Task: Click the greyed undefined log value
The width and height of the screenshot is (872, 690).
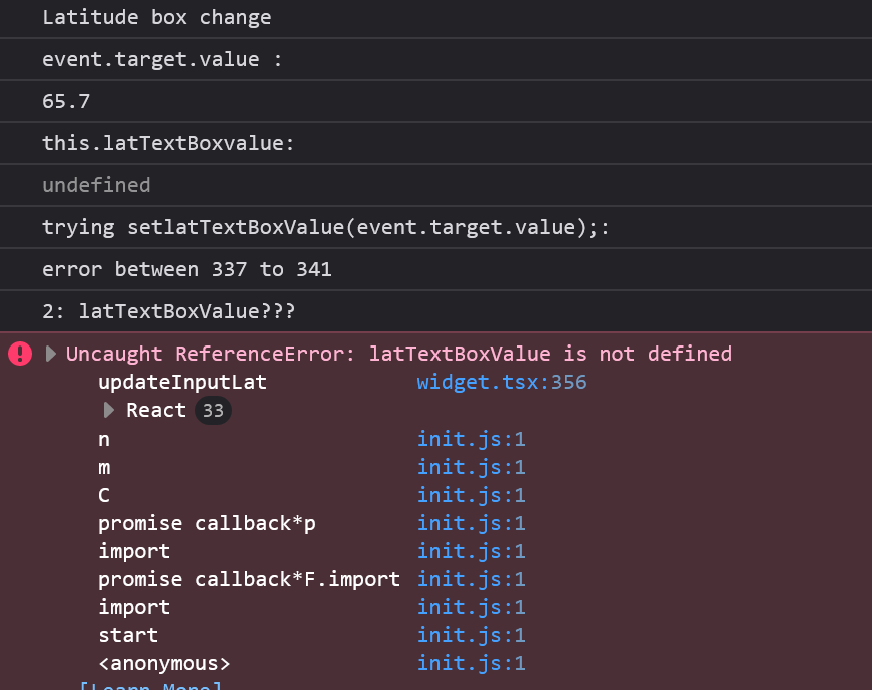Action: tap(96, 185)
